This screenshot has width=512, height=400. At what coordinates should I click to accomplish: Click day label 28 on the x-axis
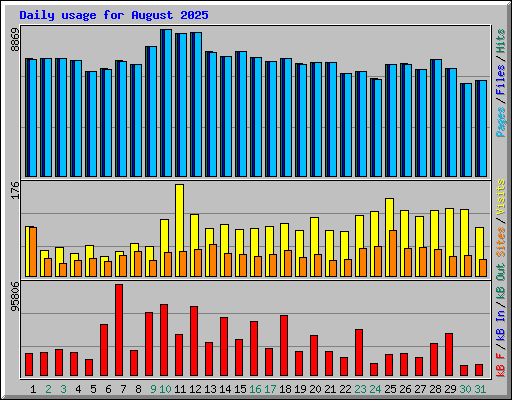point(435,389)
